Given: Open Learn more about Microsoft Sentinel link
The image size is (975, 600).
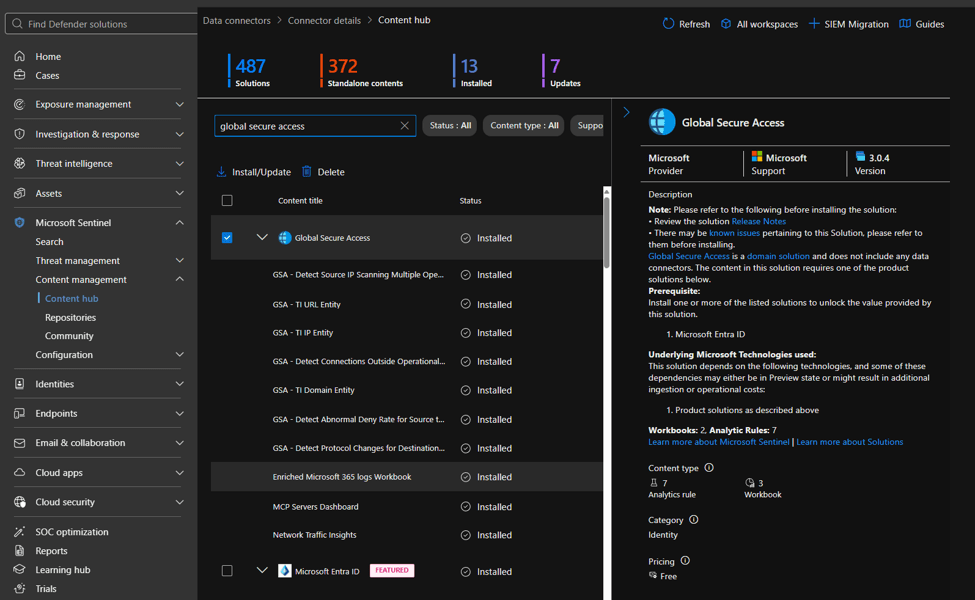Looking at the screenshot, I should [718, 442].
